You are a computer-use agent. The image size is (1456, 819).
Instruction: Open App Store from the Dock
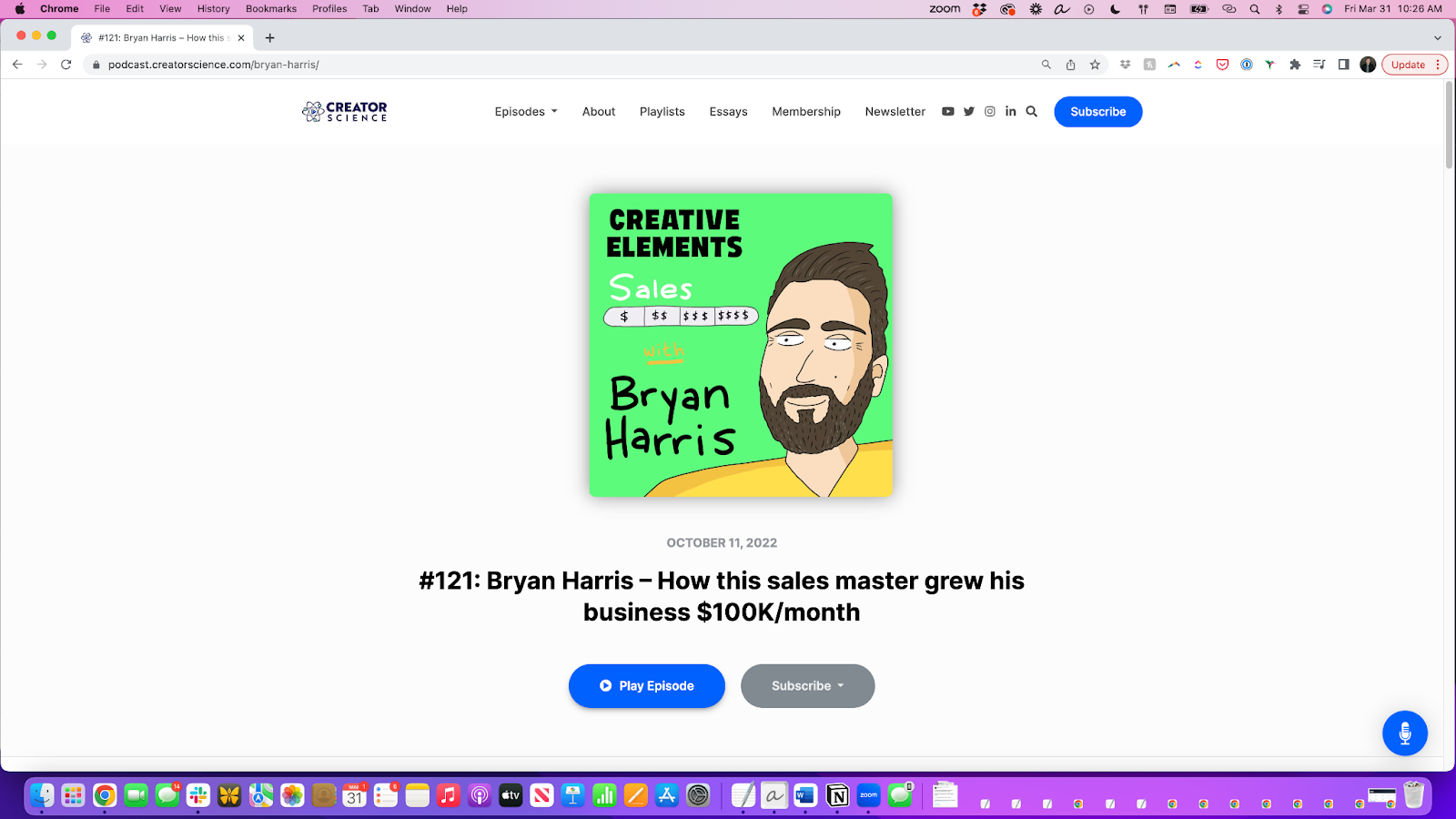click(x=667, y=795)
